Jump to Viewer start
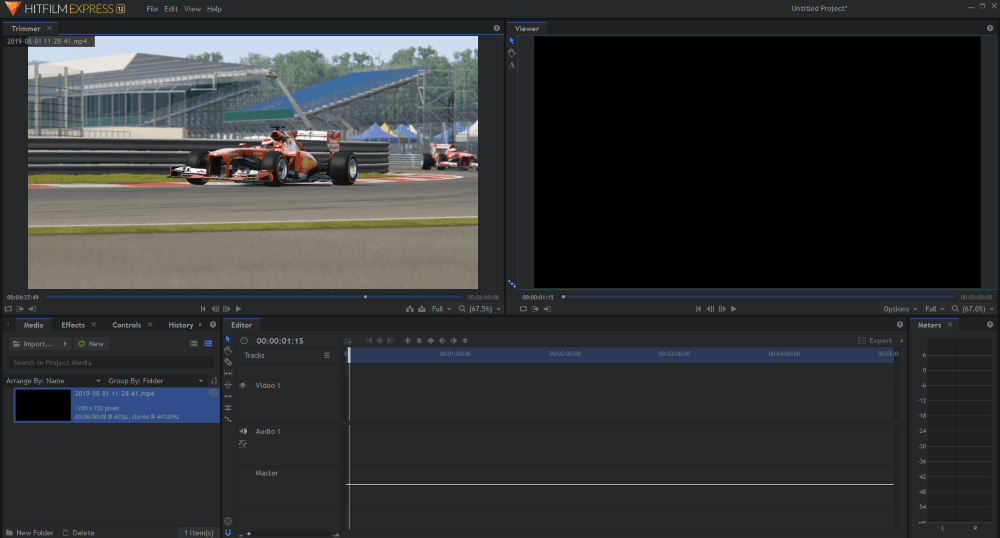 [698, 309]
